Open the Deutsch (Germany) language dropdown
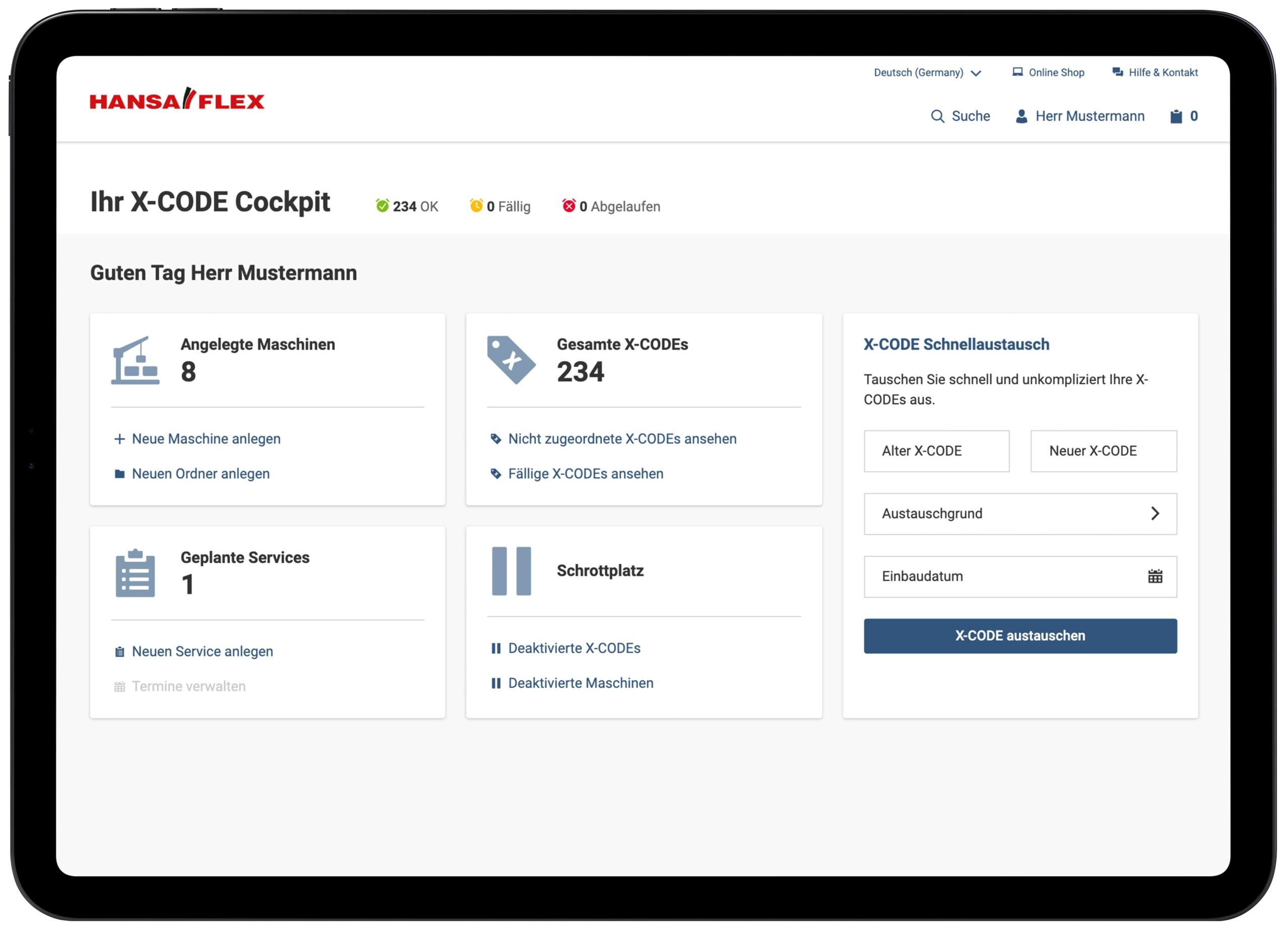 click(927, 73)
